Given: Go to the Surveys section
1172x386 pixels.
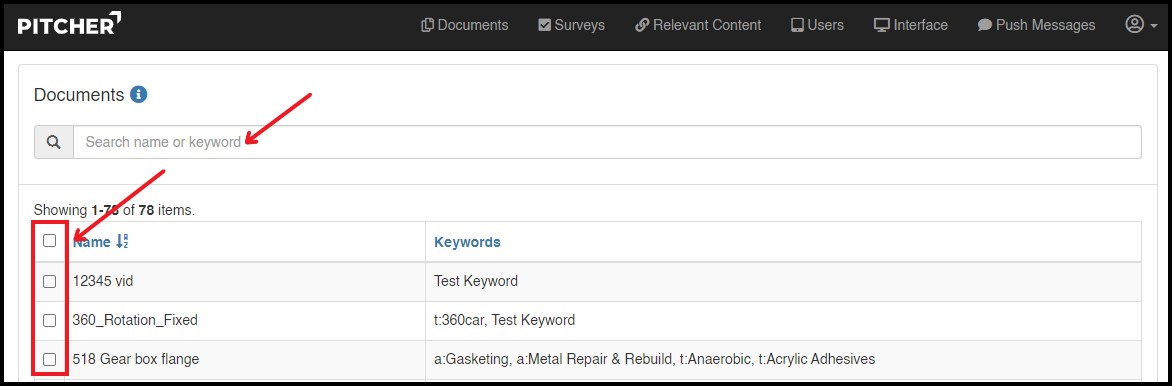Looking at the screenshot, I should coord(571,25).
